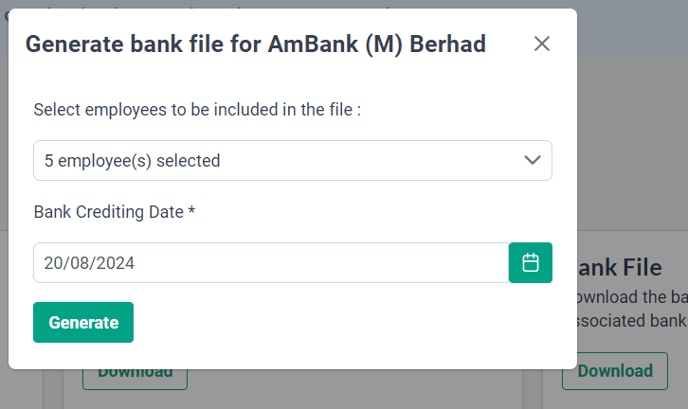The image size is (688, 409).
Task: Click the 'Select employees to be included' label
Action: pyautogui.click(x=197, y=110)
